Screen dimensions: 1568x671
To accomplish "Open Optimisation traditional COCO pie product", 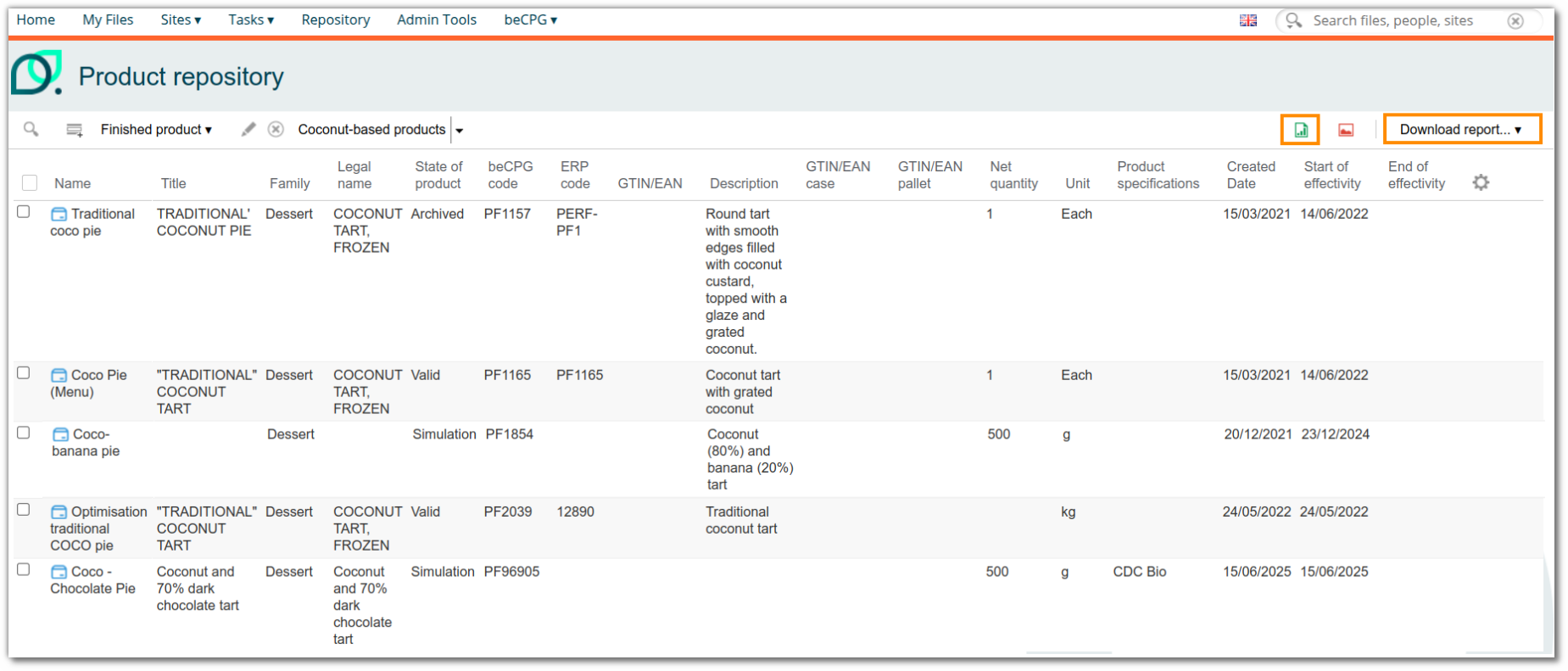I will point(98,528).
